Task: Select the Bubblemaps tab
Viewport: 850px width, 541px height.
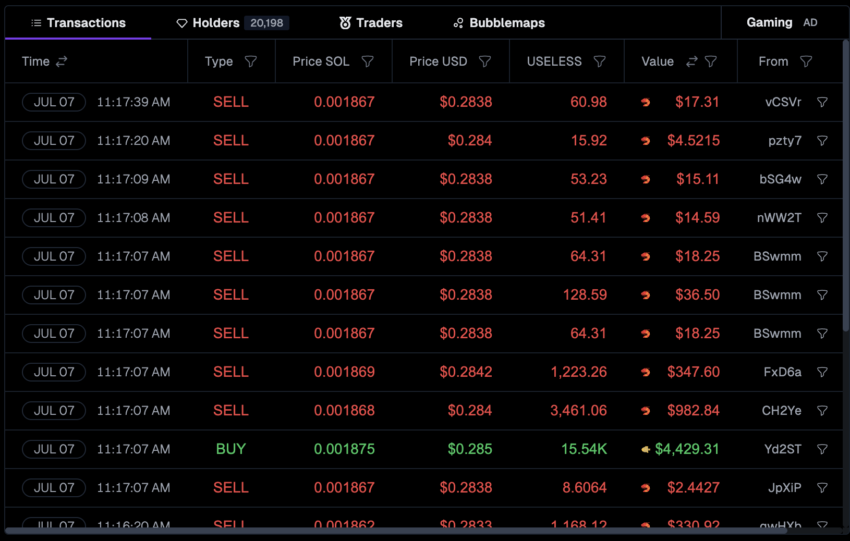Action: tap(498, 22)
